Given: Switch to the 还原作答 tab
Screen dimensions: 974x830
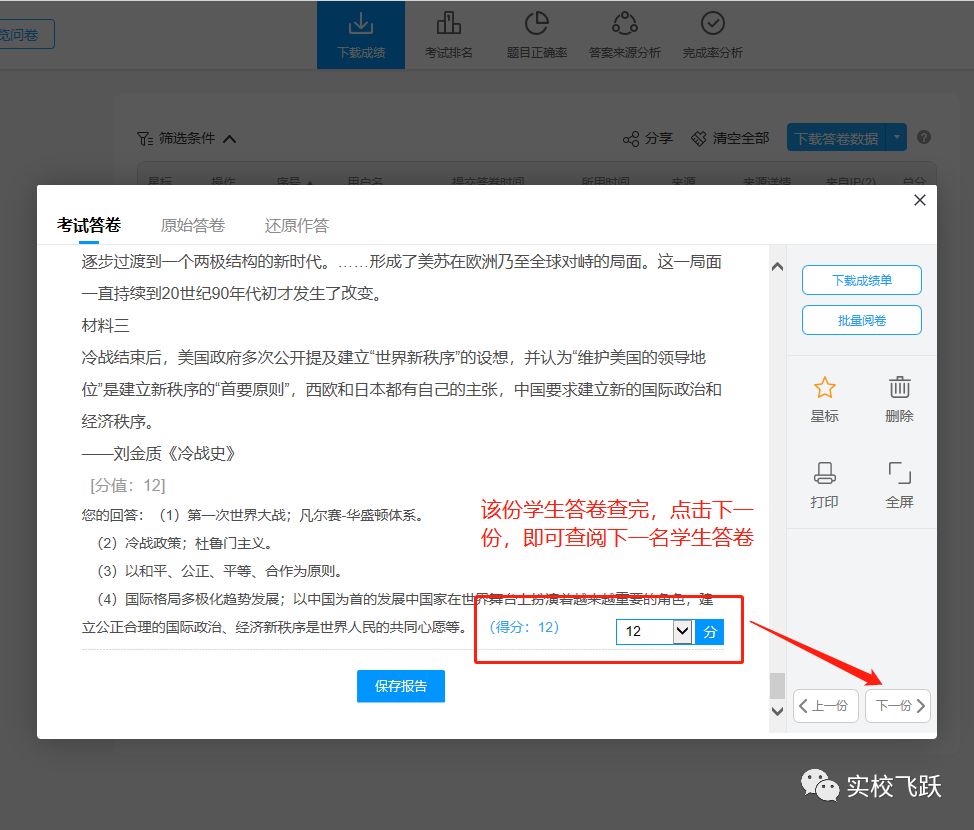Looking at the screenshot, I should coord(295,225).
